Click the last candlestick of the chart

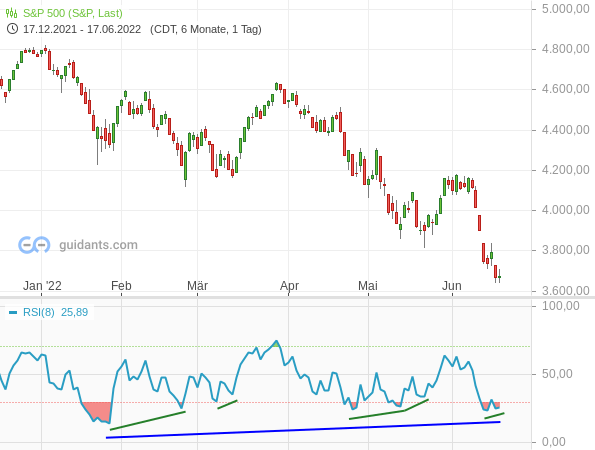[x=499, y=276]
